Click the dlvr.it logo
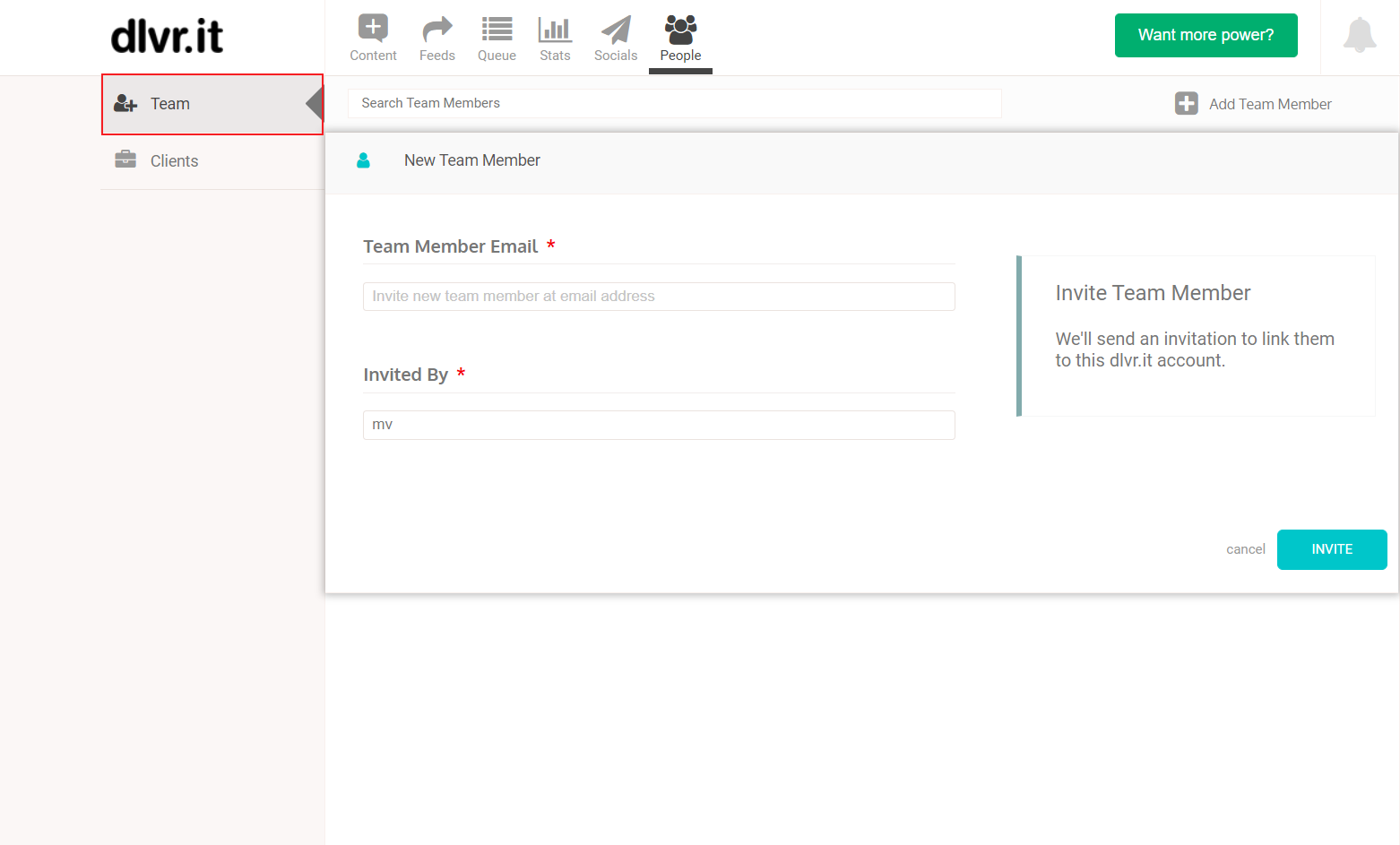 pyautogui.click(x=167, y=37)
